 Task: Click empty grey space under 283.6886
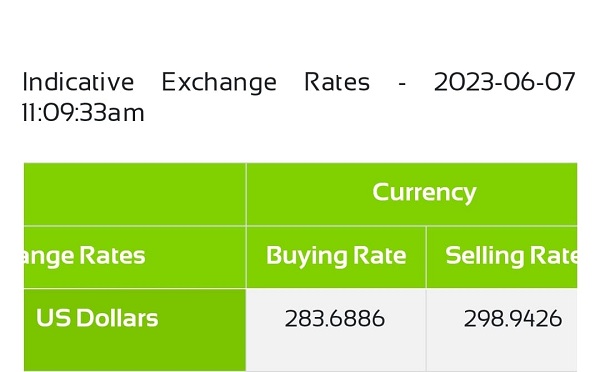pos(336,350)
